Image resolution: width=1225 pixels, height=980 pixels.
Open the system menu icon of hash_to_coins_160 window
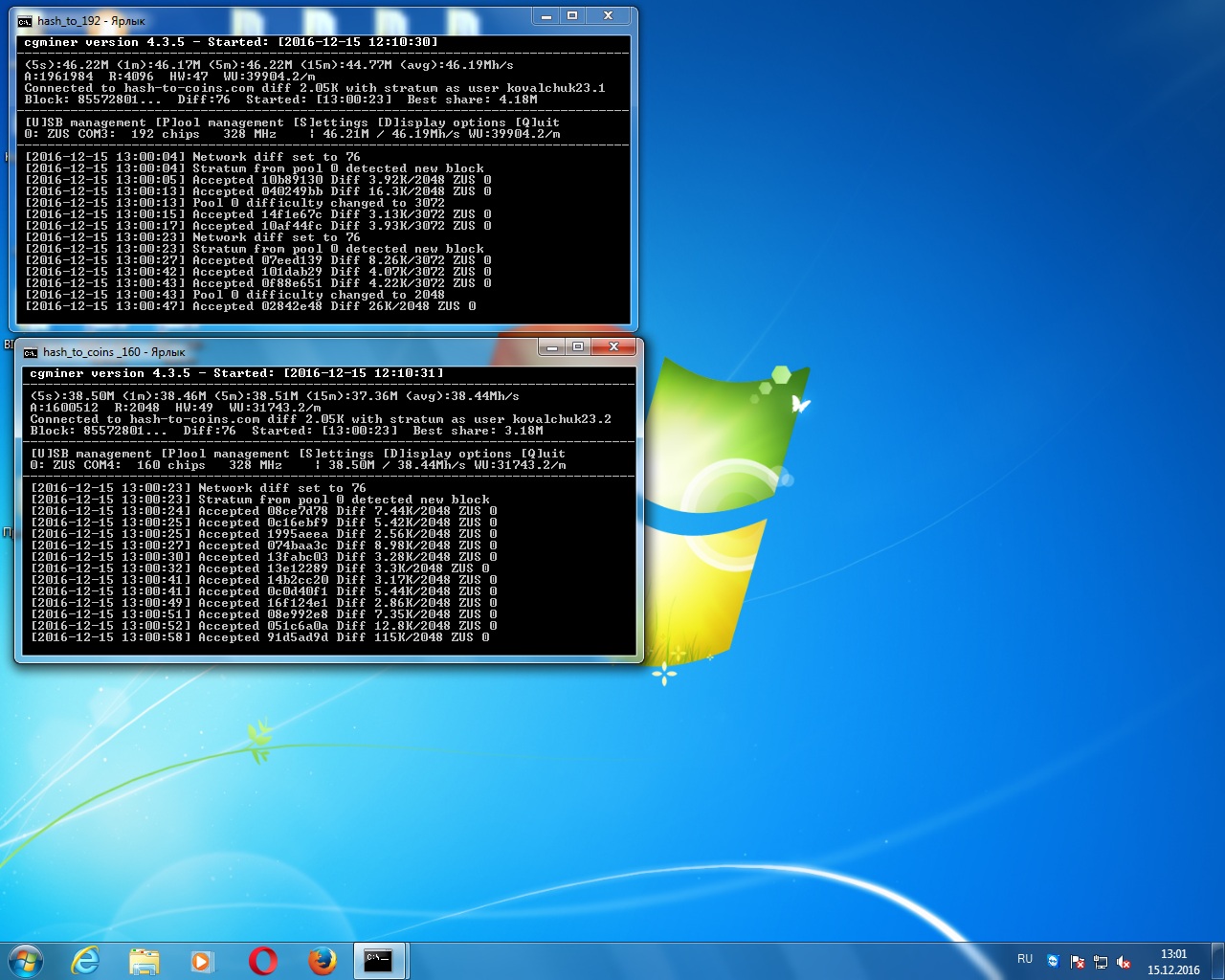pyautogui.click(x=31, y=352)
